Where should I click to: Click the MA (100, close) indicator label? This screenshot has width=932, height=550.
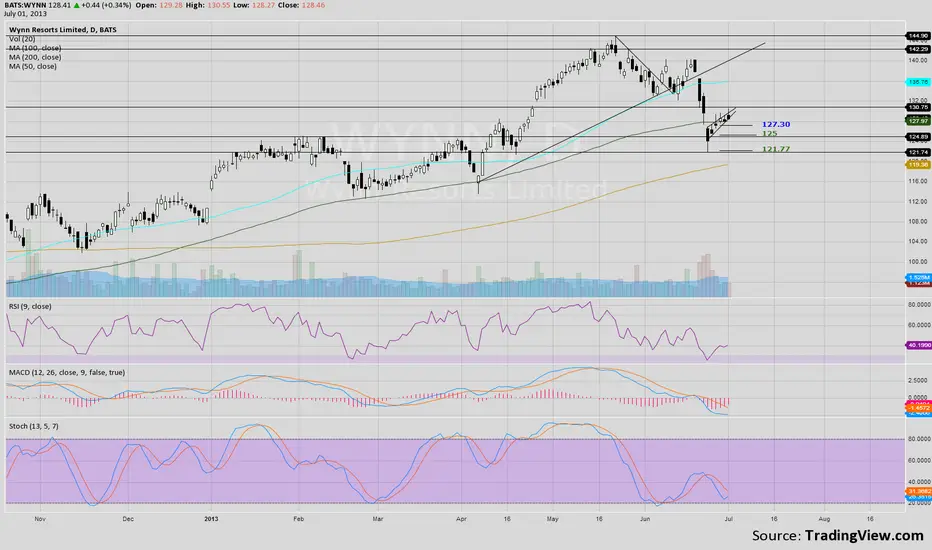tap(35, 48)
